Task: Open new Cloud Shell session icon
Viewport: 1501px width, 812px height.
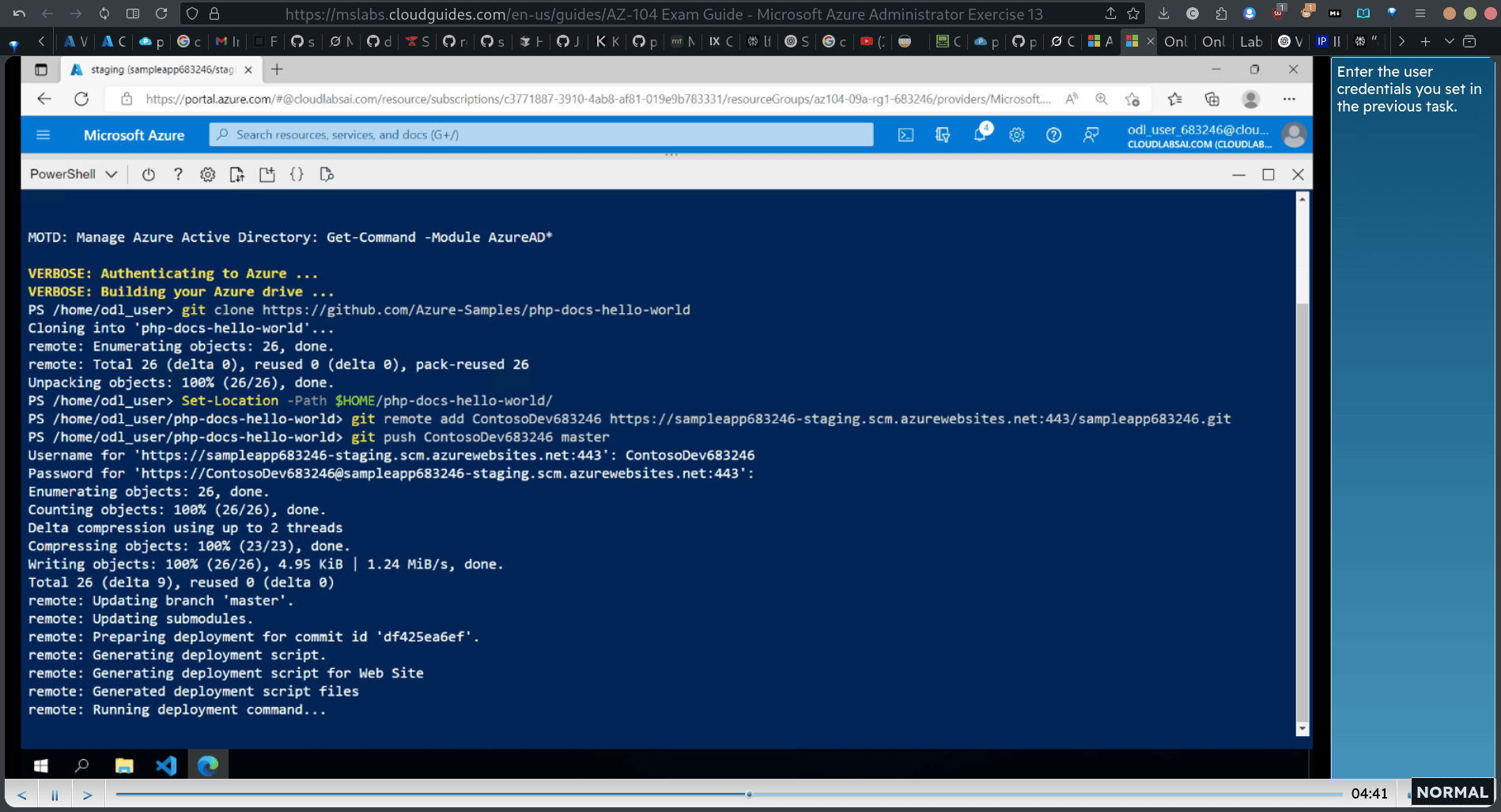Action: point(267,175)
